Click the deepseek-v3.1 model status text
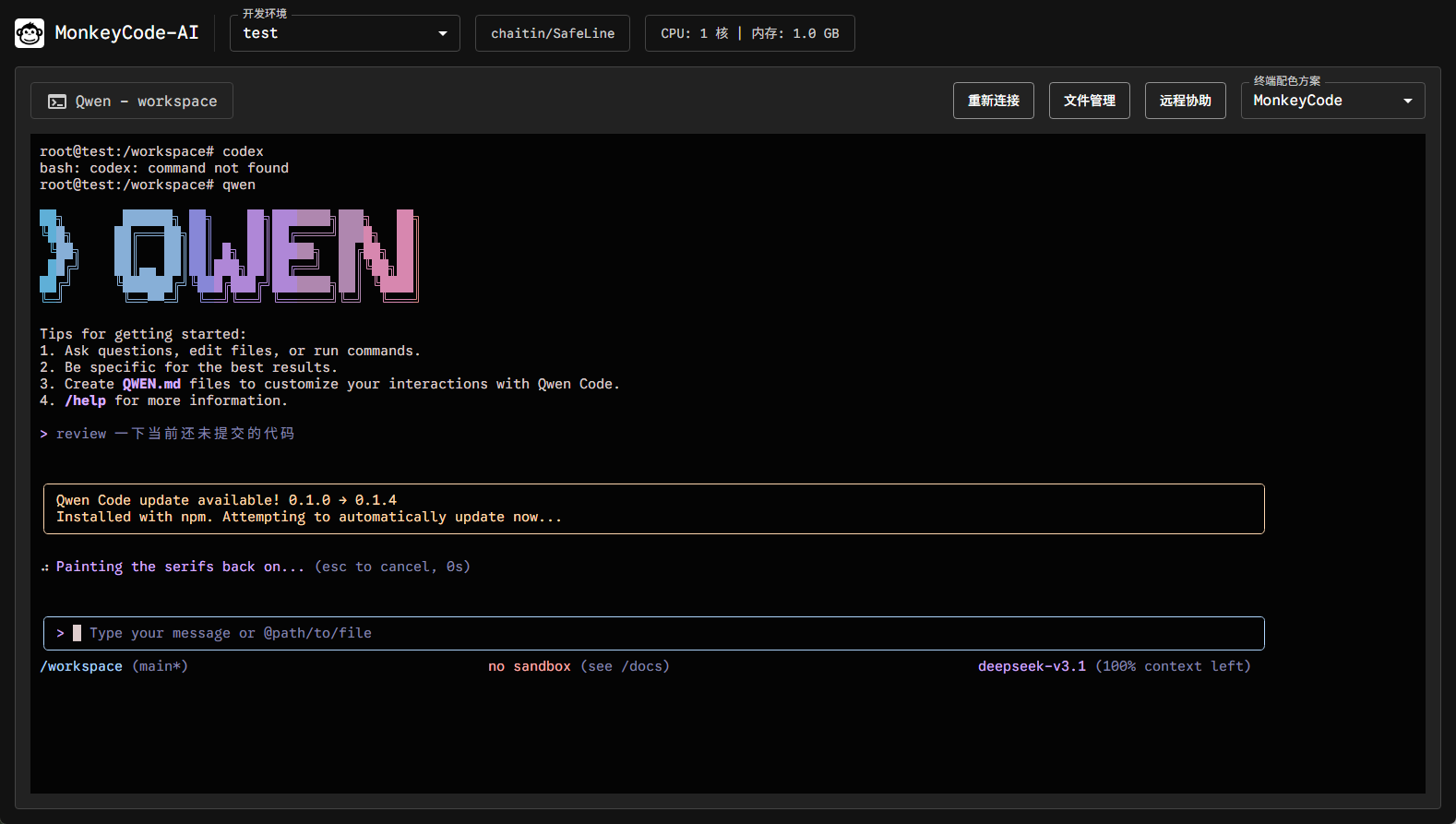Screen dimensions: 1456x824 point(1032,666)
